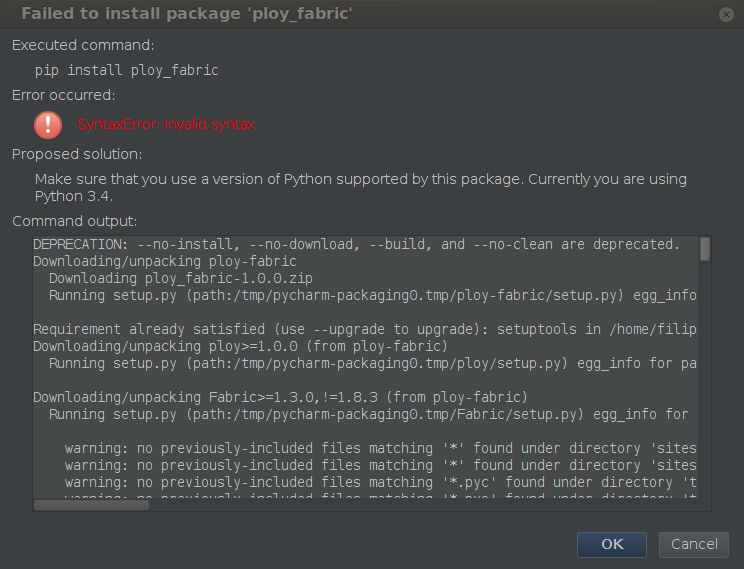Click the dialog title 'Failed to install package'
The image size is (744, 569).
tap(186, 14)
